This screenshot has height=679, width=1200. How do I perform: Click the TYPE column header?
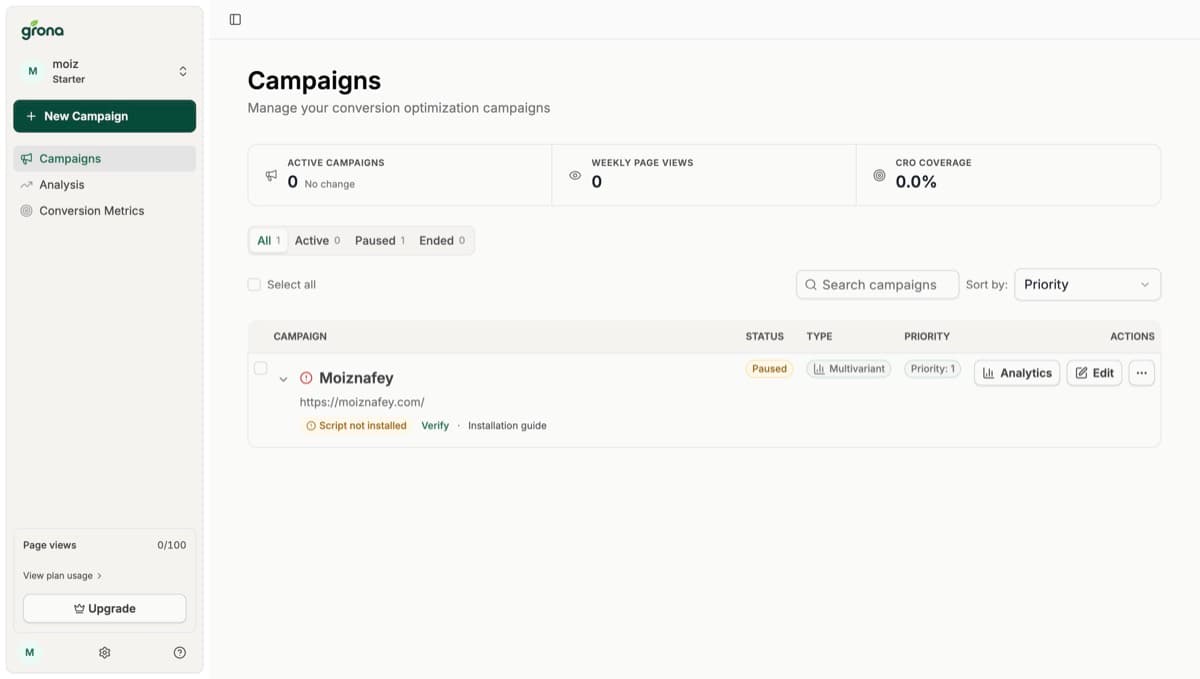(819, 337)
